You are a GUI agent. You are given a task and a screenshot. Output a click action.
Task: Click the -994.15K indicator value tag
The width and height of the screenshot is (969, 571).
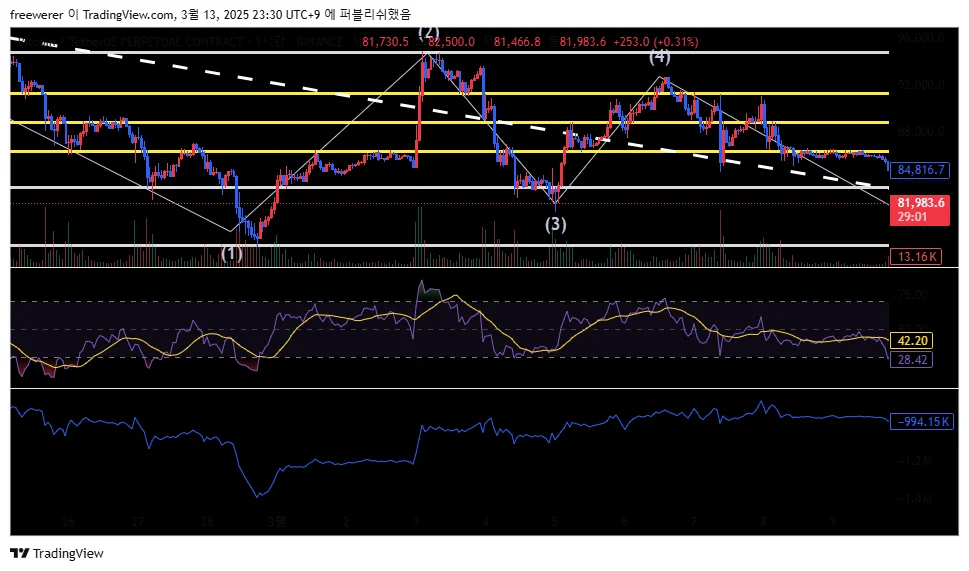(921, 421)
